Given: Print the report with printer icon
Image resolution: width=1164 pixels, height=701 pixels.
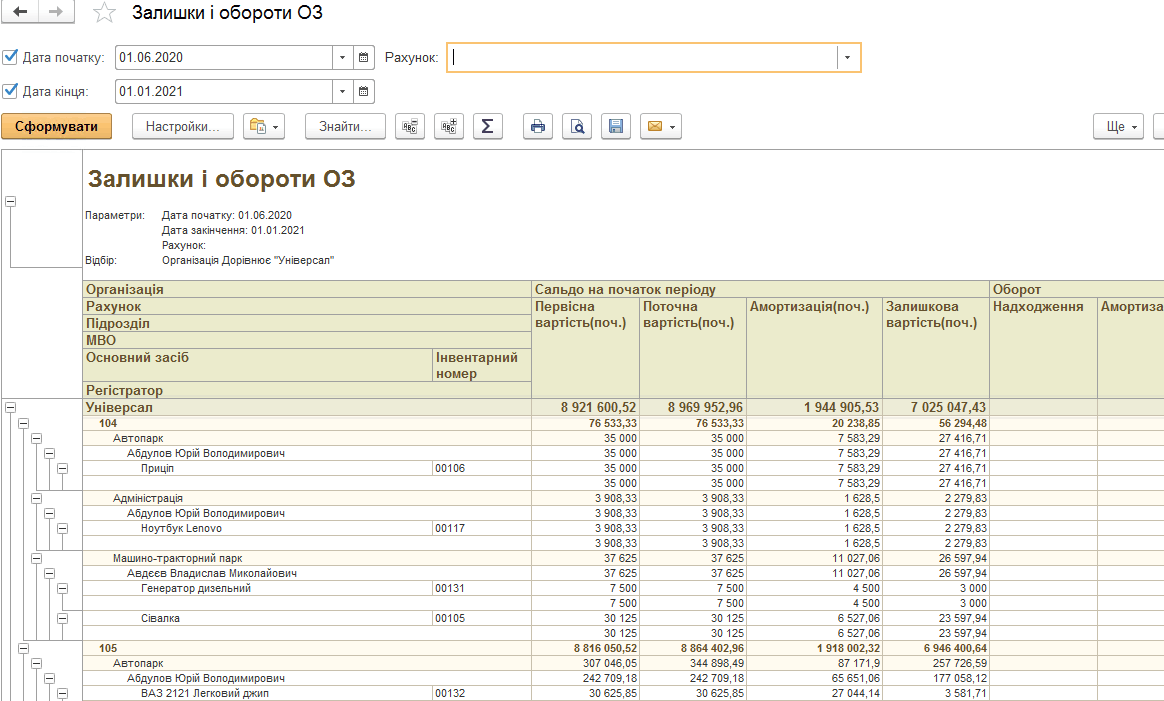Looking at the screenshot, I should (538, 126).
